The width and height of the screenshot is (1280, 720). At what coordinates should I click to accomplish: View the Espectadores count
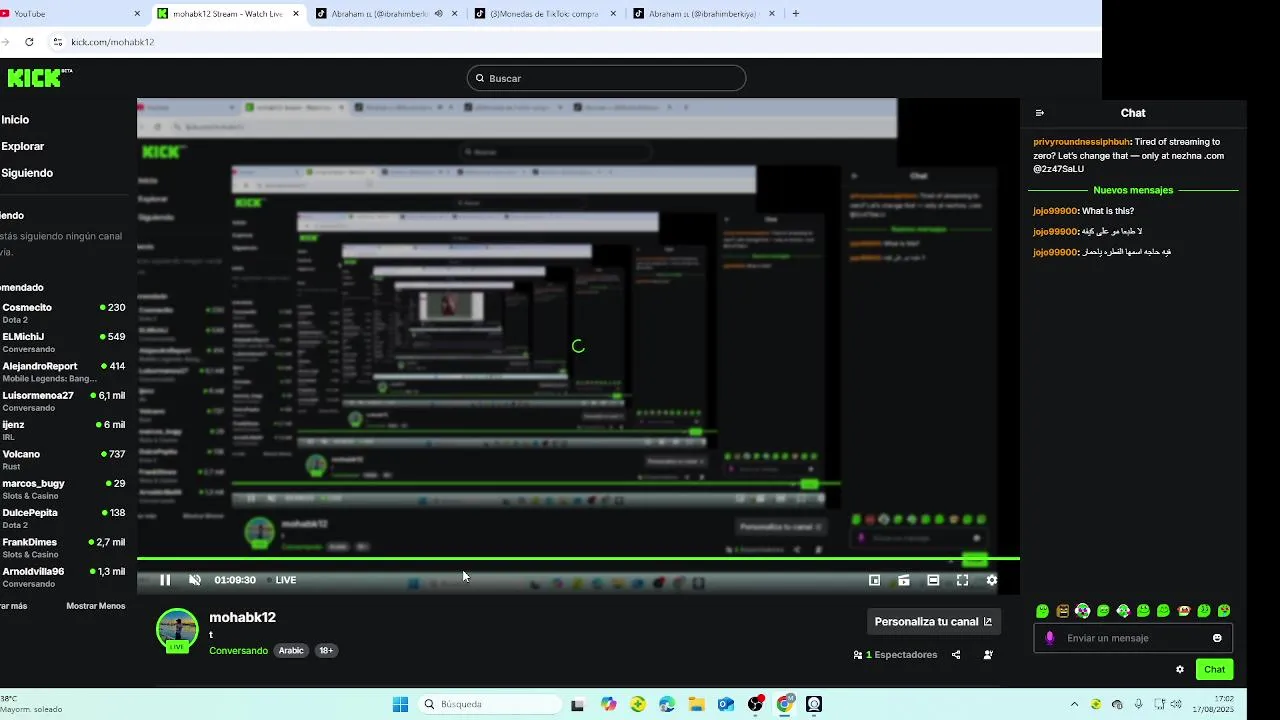click(896, 655)
